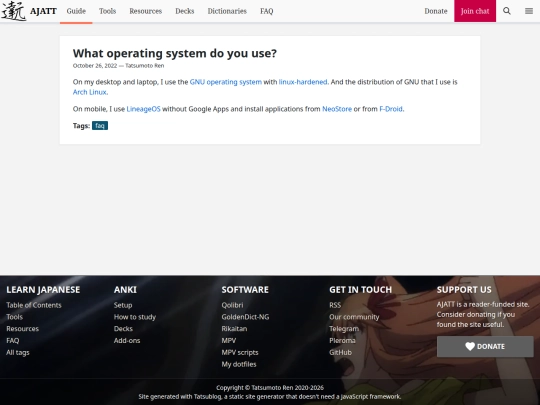
Task: Open Our community footer link
Action: (354, 317)
